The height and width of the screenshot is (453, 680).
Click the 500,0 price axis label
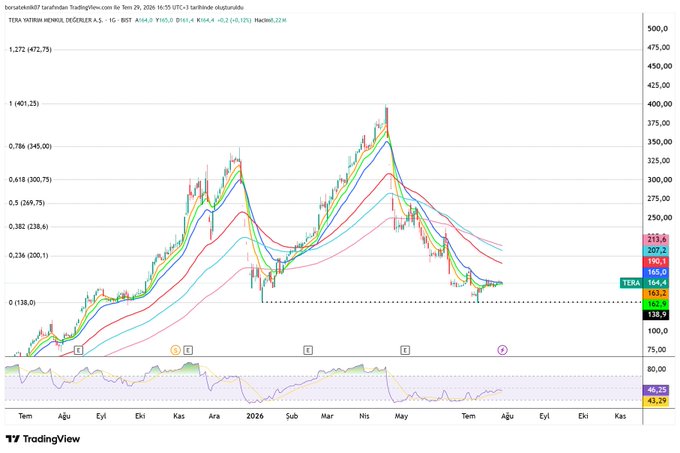coord(657,29)
